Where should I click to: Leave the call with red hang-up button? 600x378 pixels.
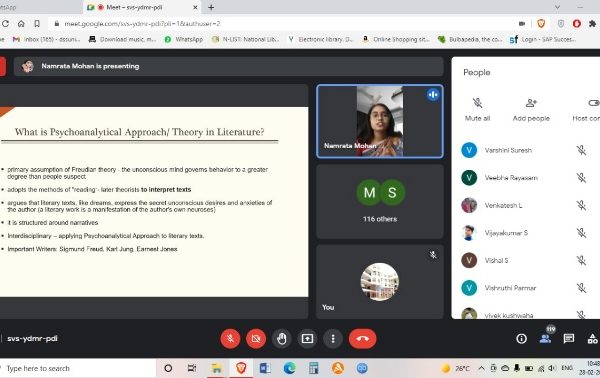(362, 339)
